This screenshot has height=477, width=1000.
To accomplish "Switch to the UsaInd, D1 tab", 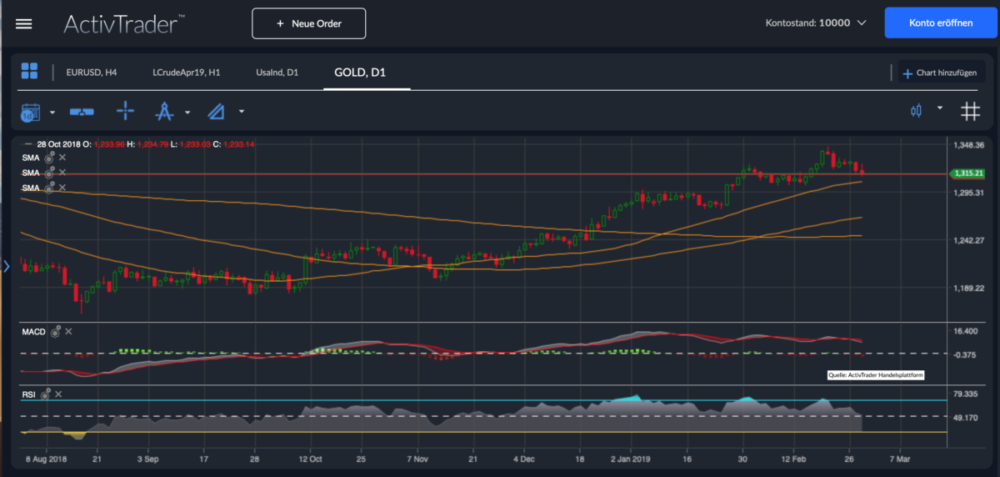I will point(277,73).
